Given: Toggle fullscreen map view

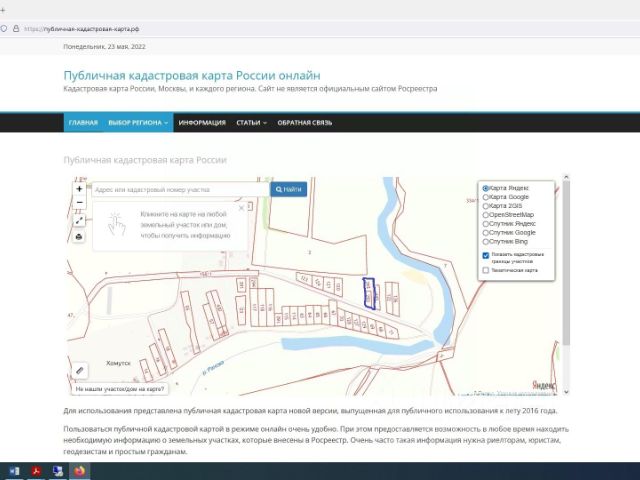Looking at the screenshot, I should click(80, 222).
